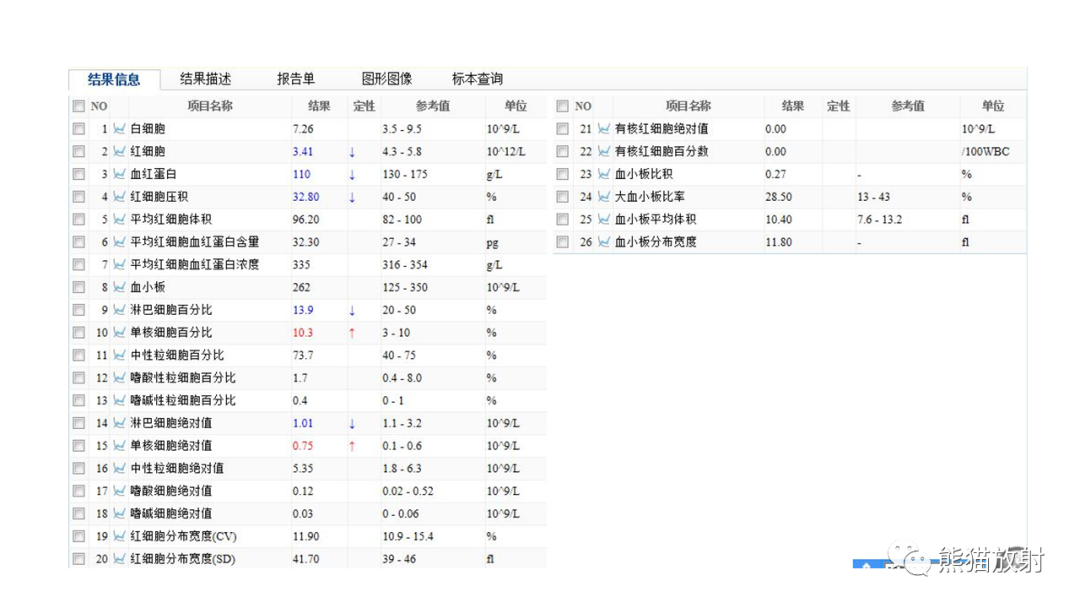This screenshot has width=1080, height=608.
Task: Select result value 110 for 血红蛋白
Action: pos(302,174)
